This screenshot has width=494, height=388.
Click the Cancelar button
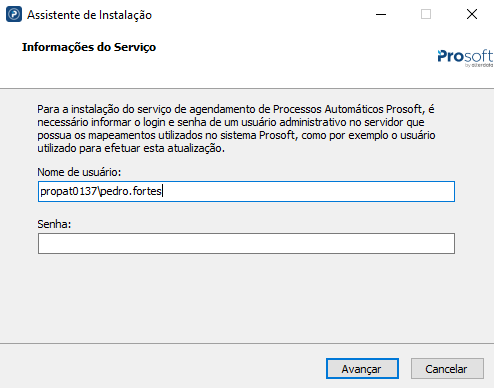447,369
